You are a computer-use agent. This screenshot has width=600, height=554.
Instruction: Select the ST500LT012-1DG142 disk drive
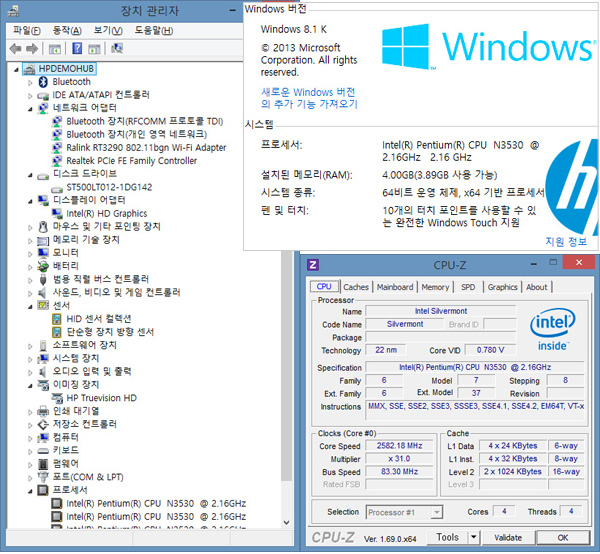tap(109, 187)
